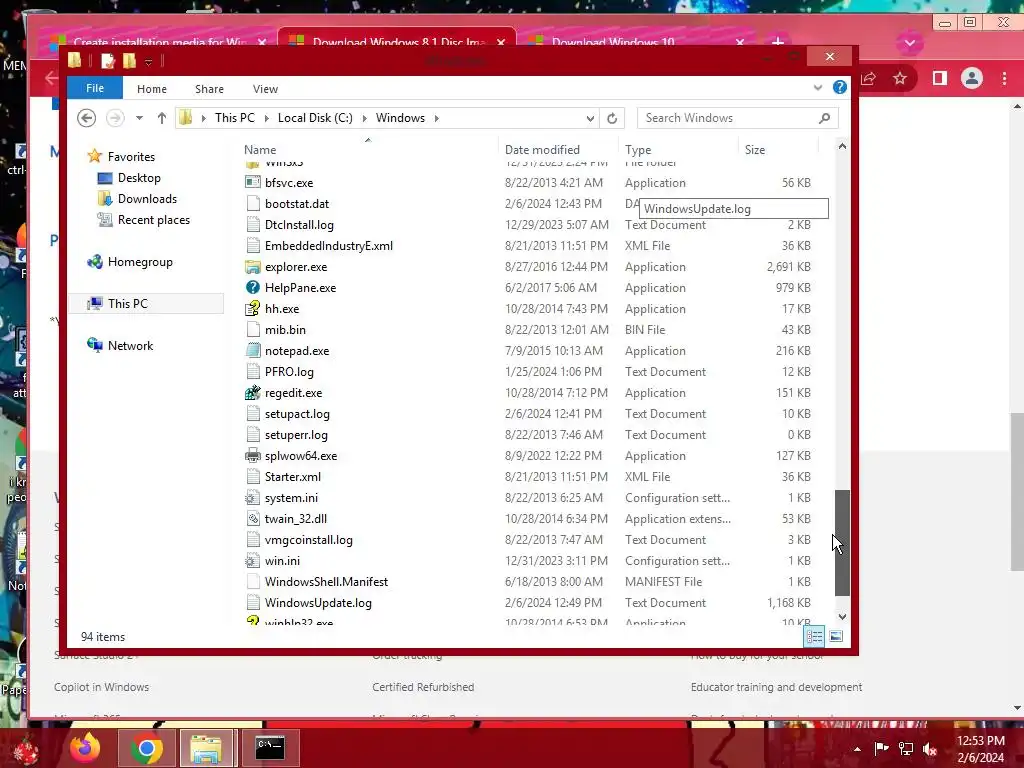Click the volume muted tray icon

930,748
